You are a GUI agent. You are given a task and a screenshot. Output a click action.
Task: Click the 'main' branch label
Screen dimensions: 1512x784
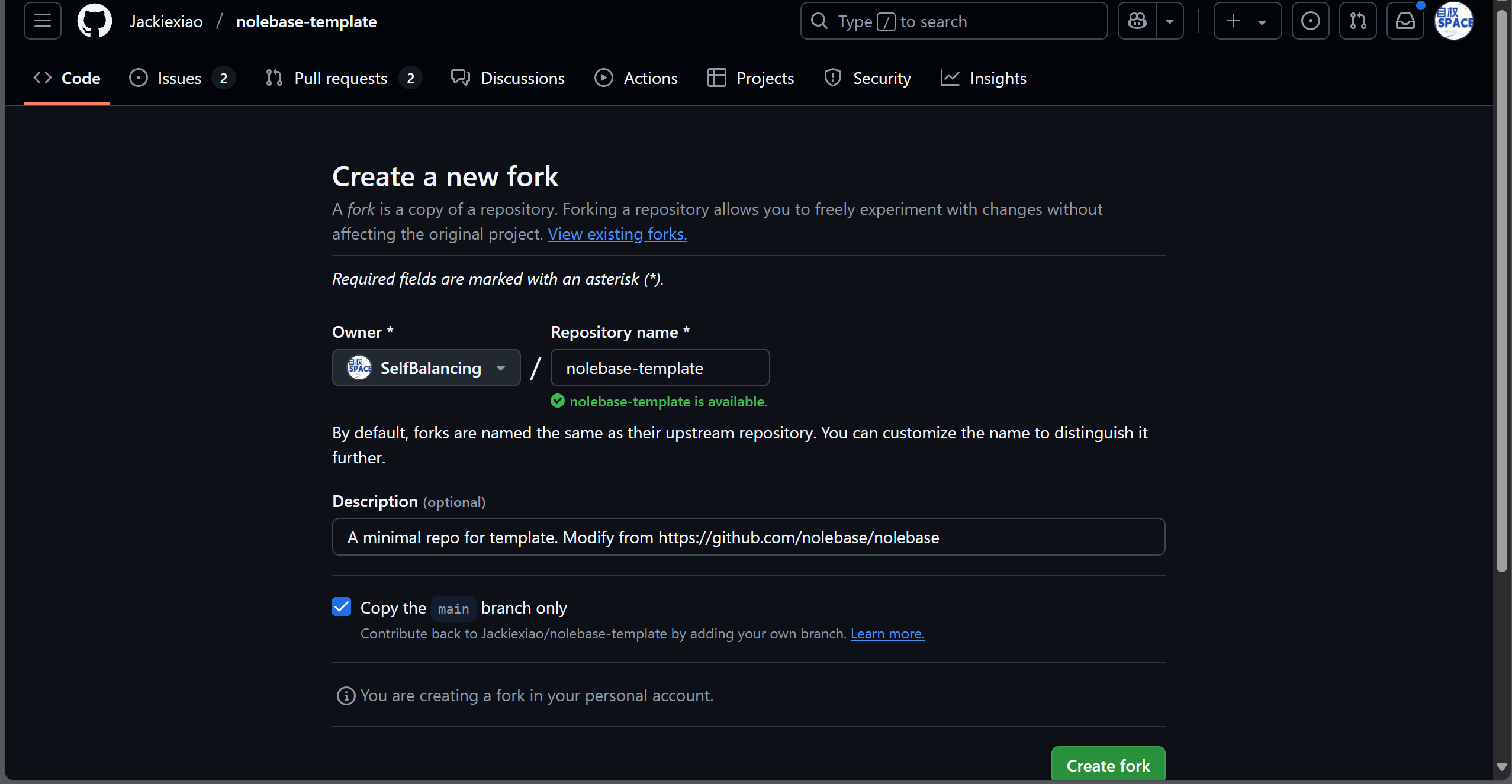[x=453, y=609]
